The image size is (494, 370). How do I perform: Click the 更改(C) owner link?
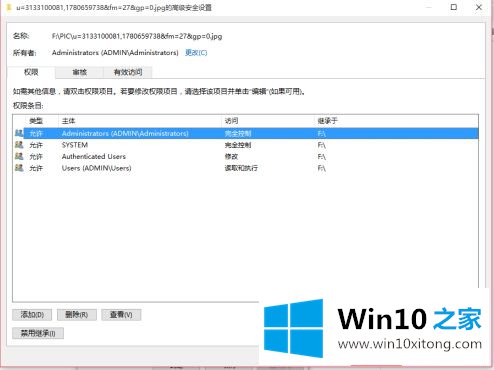pyautogui.click(x=196, y=53)
